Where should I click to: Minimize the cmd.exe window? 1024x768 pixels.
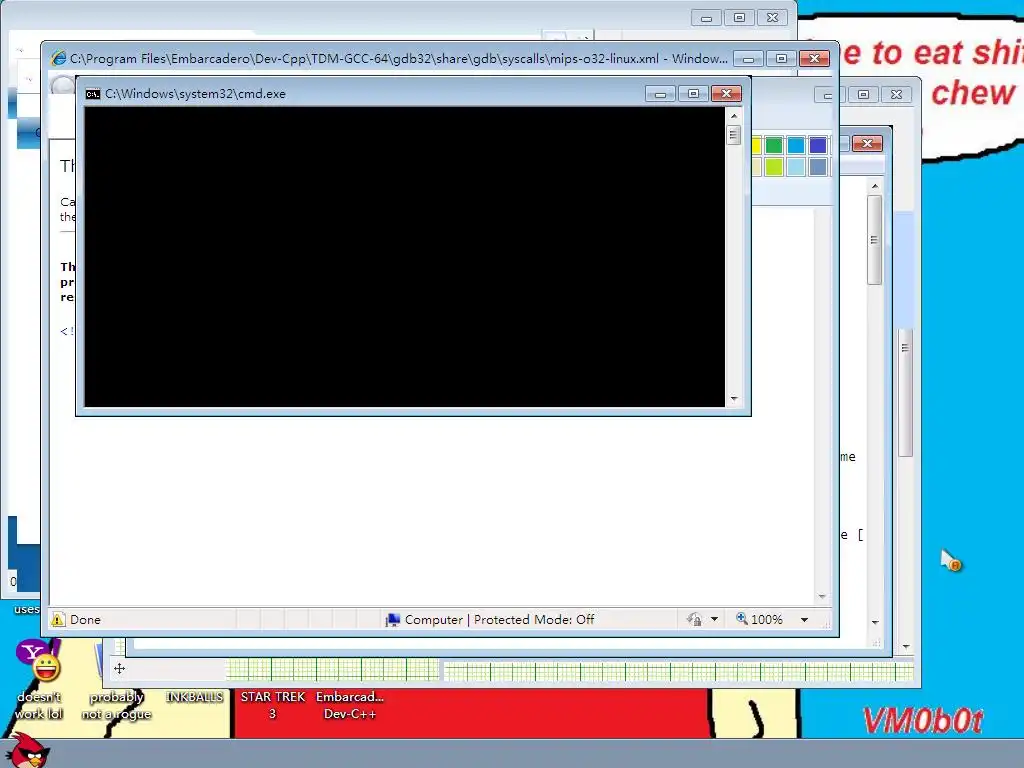tap(660, 94)
